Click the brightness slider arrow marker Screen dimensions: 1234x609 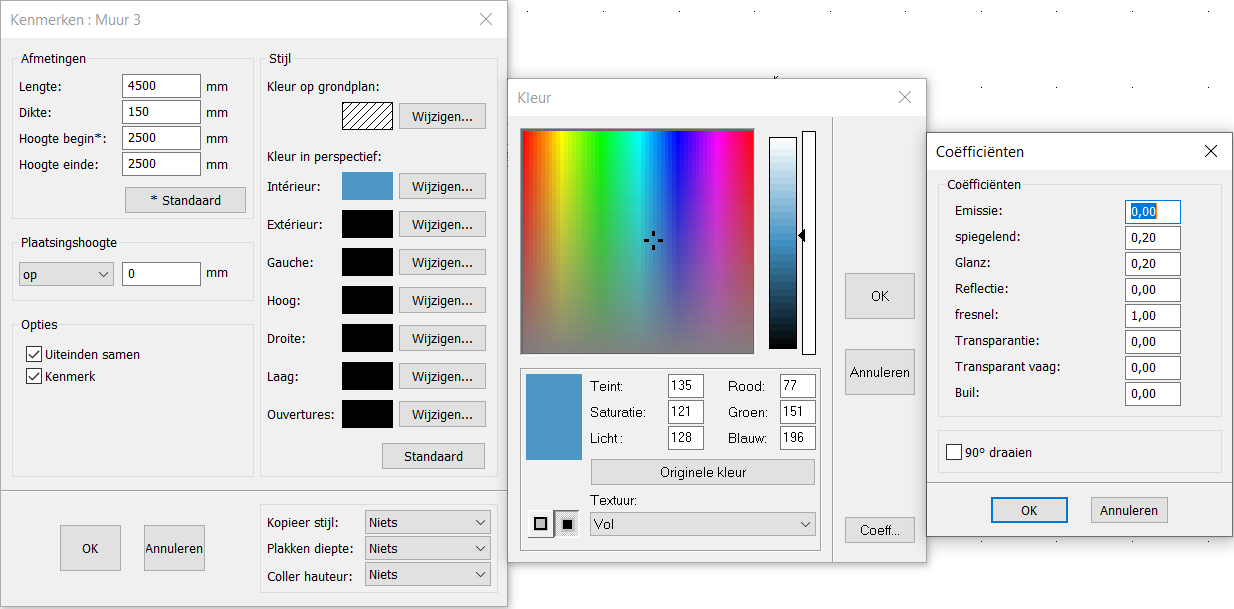(x=801, y=236)
